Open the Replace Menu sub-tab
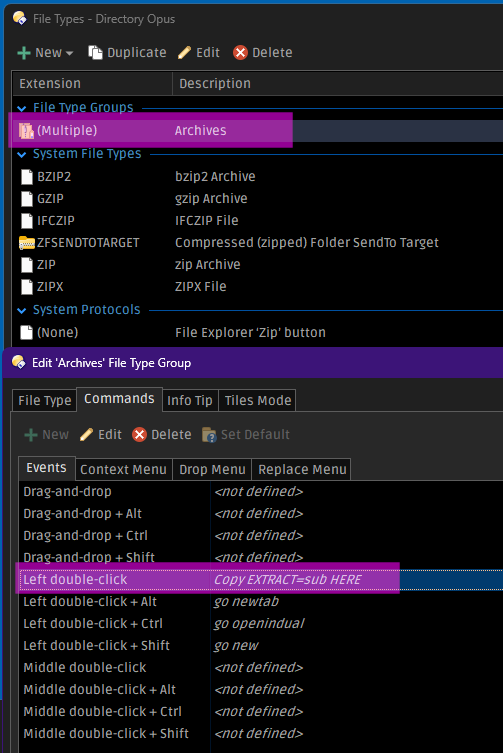Image resolution: width=503 pixels, height=753 pixels. 302,470
